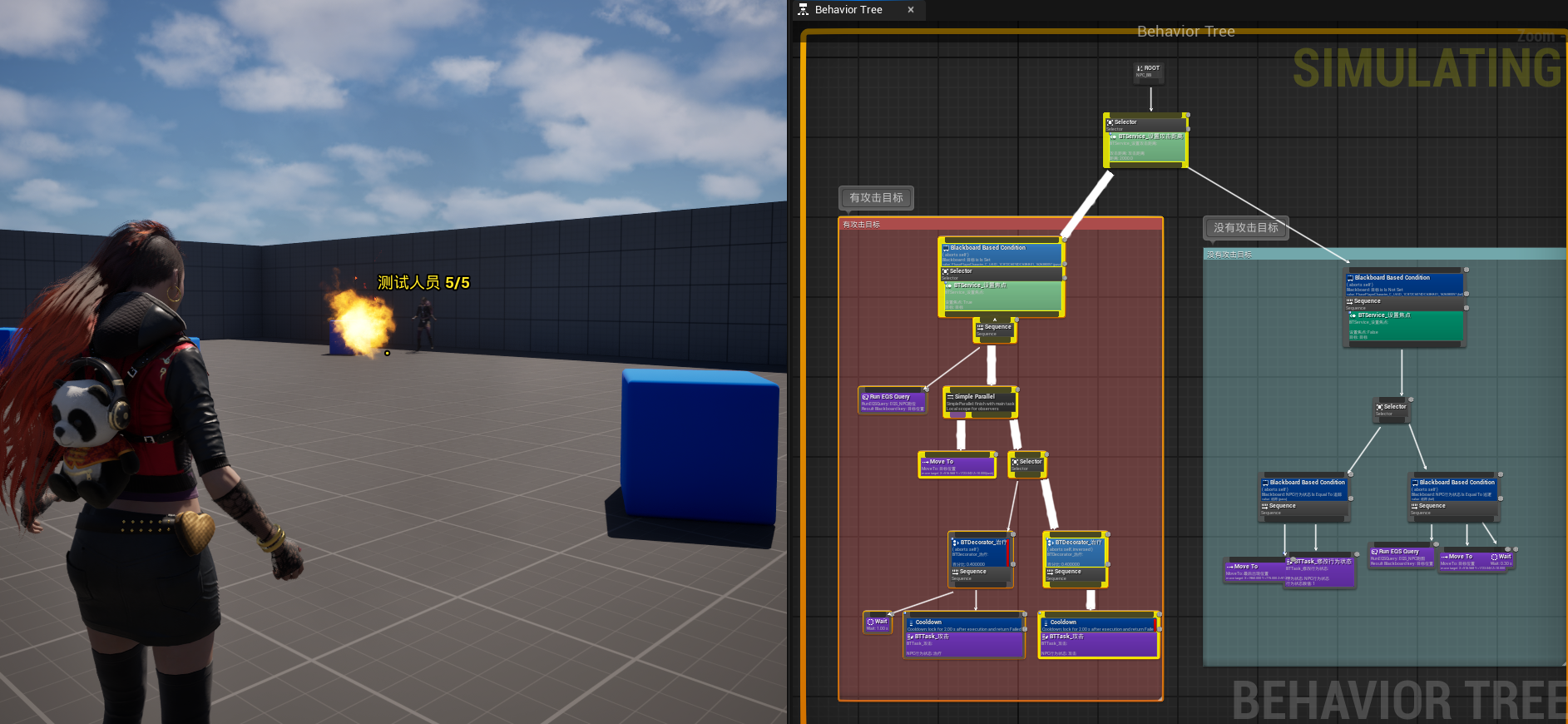The width and height of the screenshot is (1568, 724).
Task: Click the clock icon on the red group's Wait node
Action: (x=870, y=622)
